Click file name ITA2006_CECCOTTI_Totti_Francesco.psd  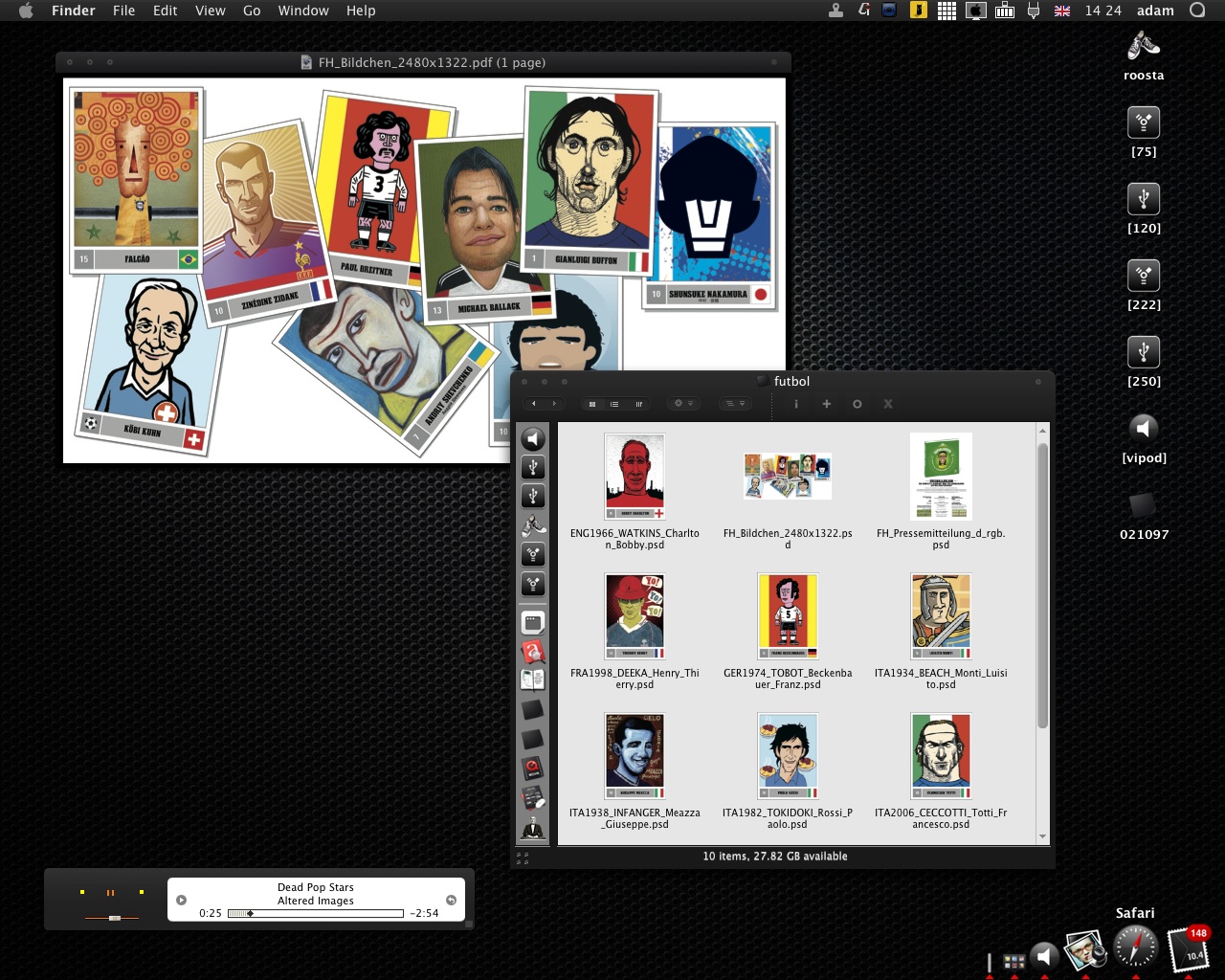coord(941,818)
